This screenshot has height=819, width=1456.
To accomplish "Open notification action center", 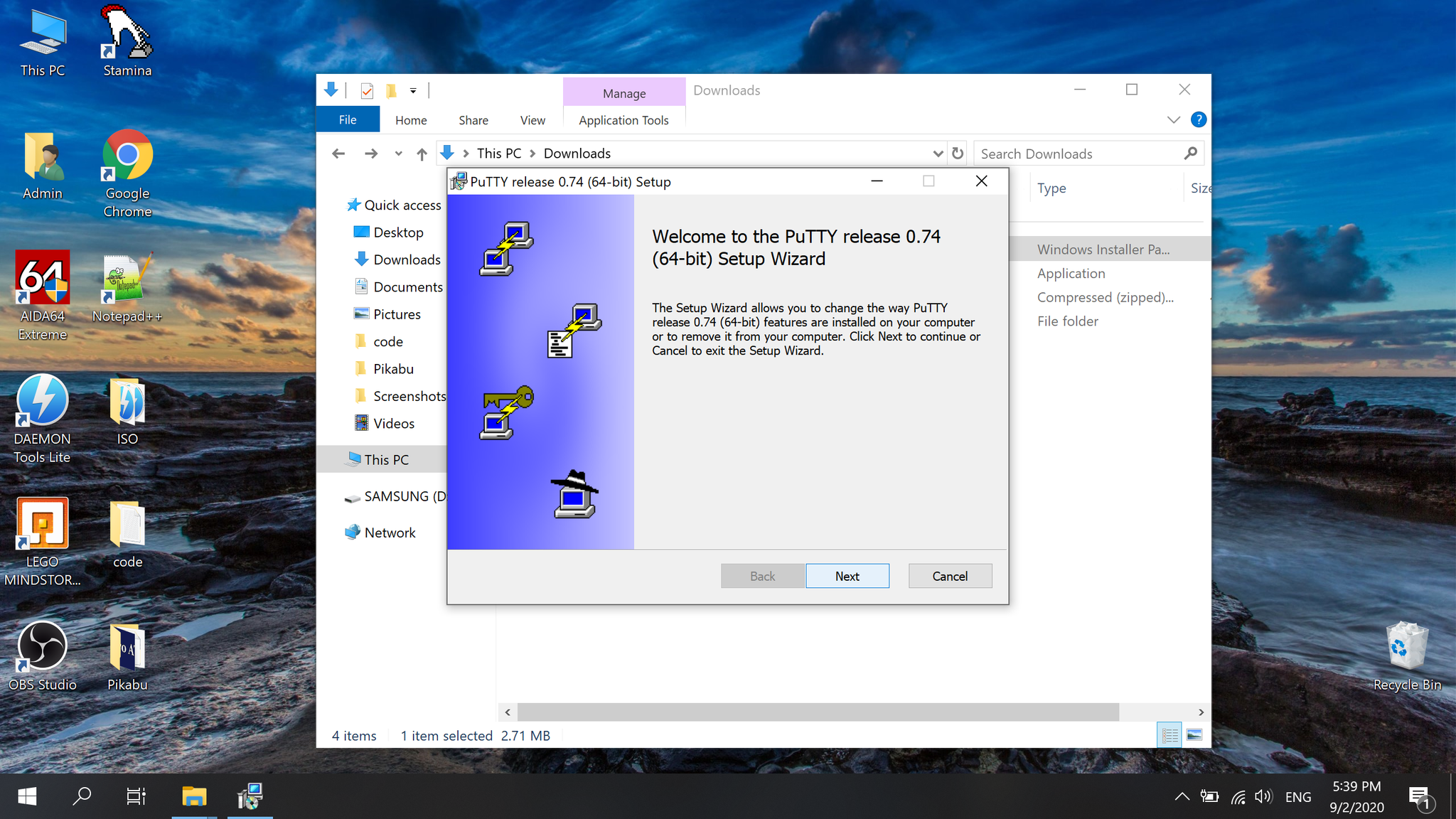I will pyautogui.click(x=1420, y=798).
